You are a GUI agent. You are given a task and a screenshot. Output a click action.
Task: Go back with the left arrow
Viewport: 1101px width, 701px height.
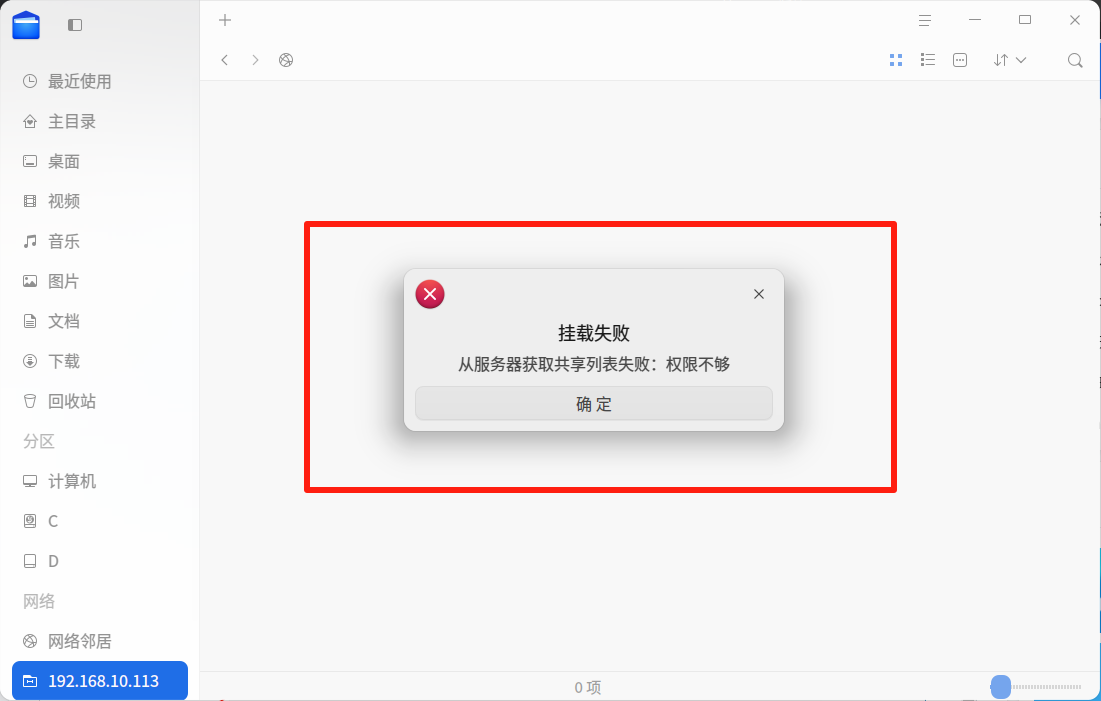pos(225,60)
